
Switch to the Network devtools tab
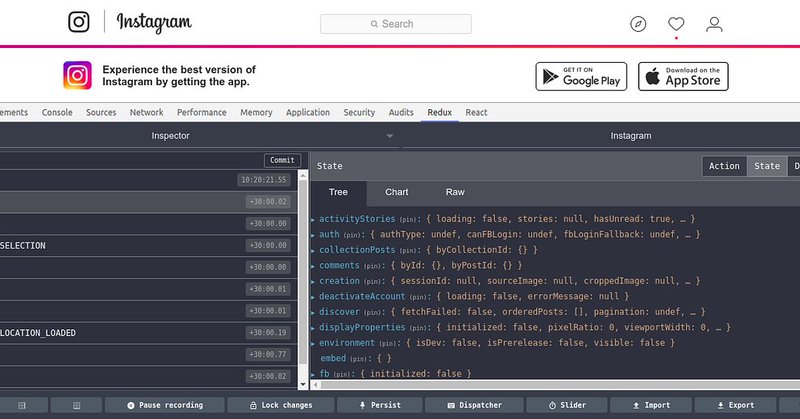[146, 112]
